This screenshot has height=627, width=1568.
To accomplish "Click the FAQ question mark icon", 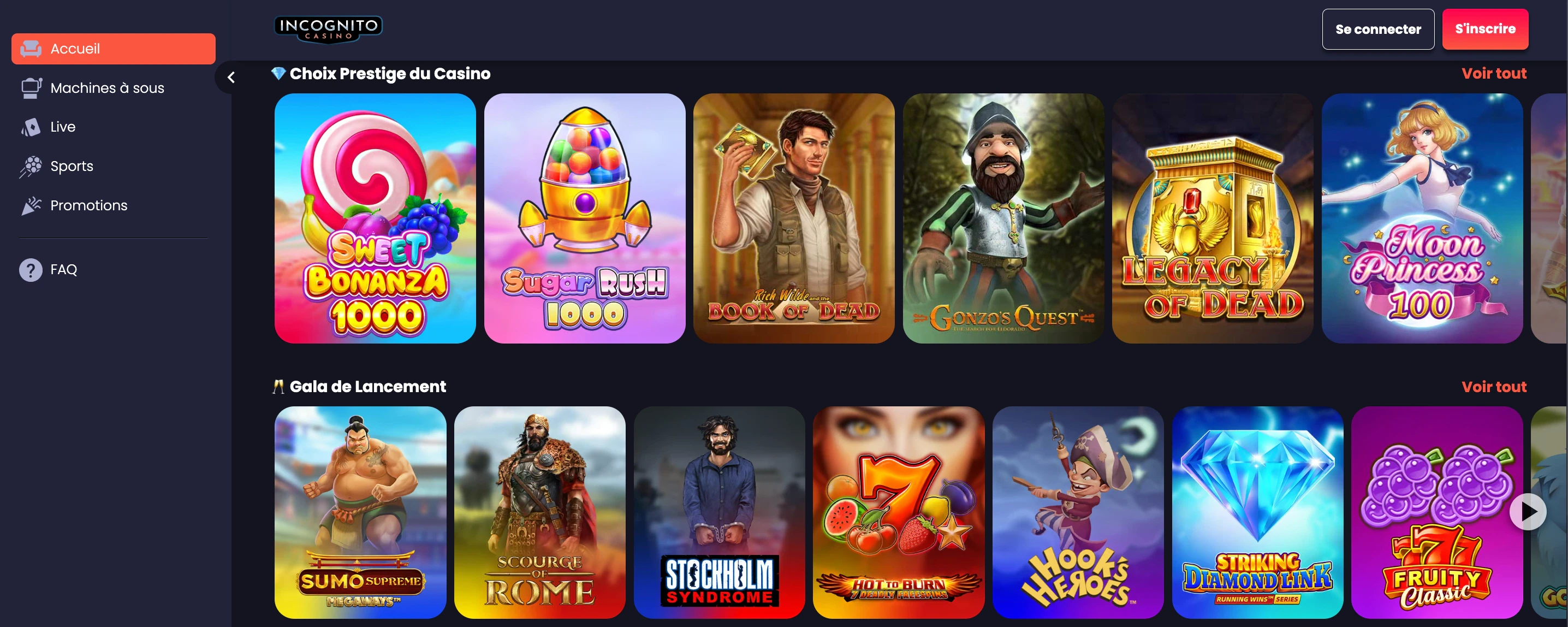I will click(x=31, y=270).
